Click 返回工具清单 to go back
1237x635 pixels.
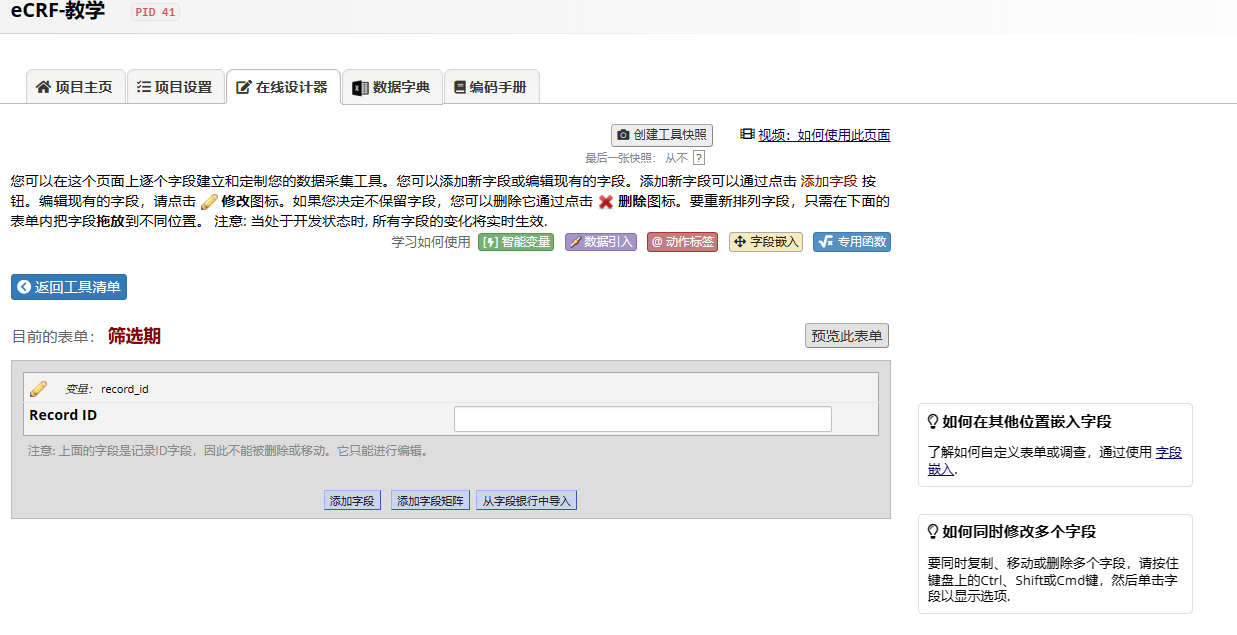[x=70, y=287]
